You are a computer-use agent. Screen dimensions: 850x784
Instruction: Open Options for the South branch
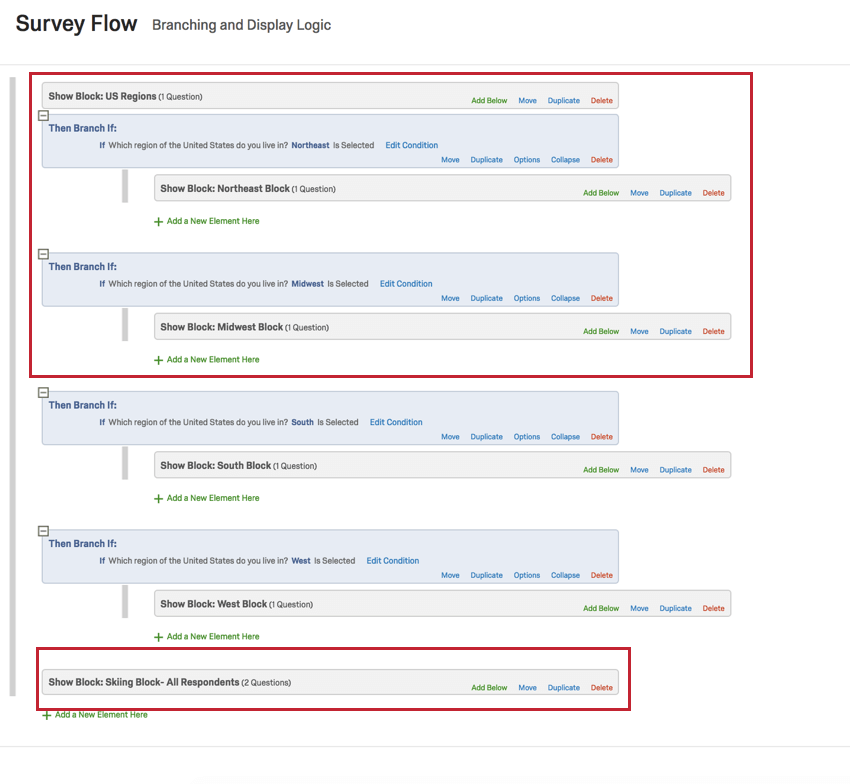(x=527, y=436)
